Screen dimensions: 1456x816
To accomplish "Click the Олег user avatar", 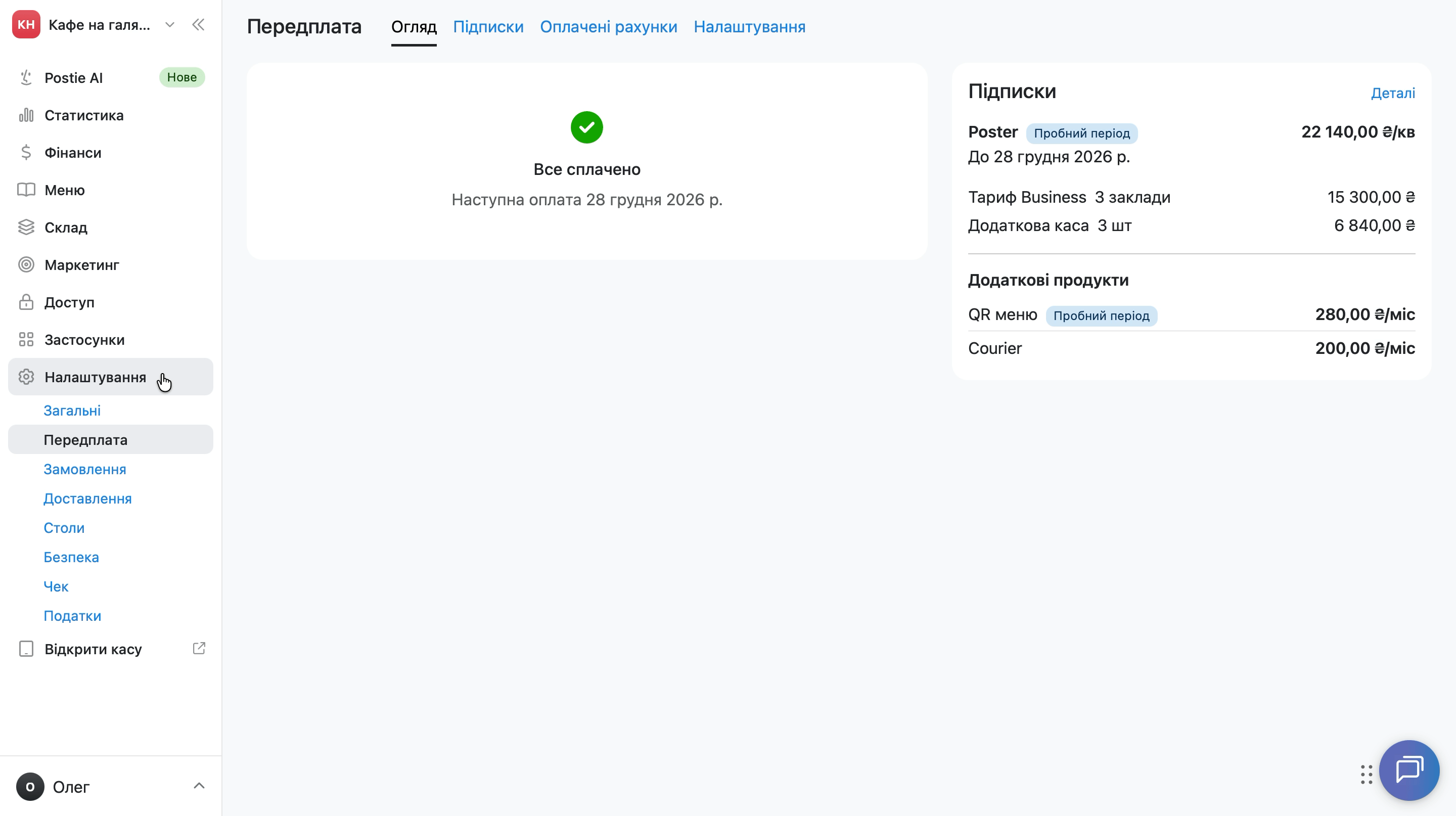I will point(30,787).
